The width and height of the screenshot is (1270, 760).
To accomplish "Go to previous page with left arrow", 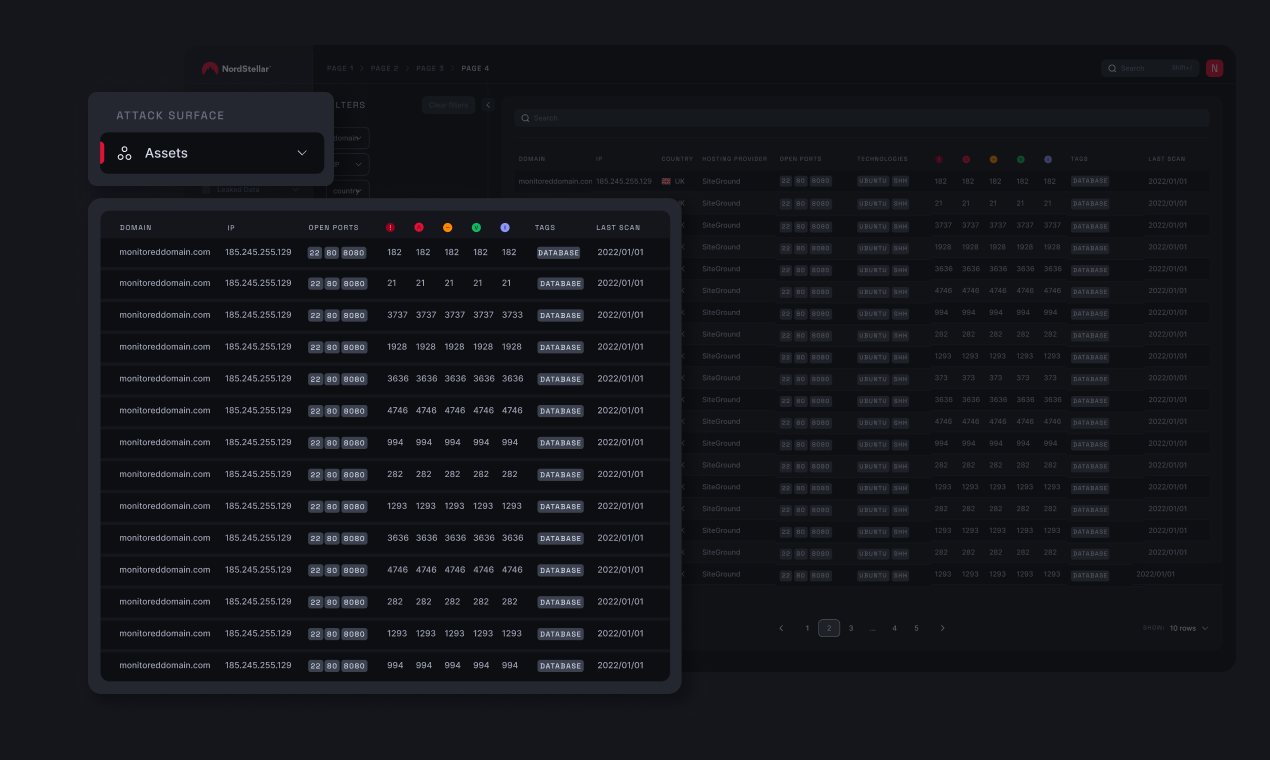I will click(x=782, y=628).
